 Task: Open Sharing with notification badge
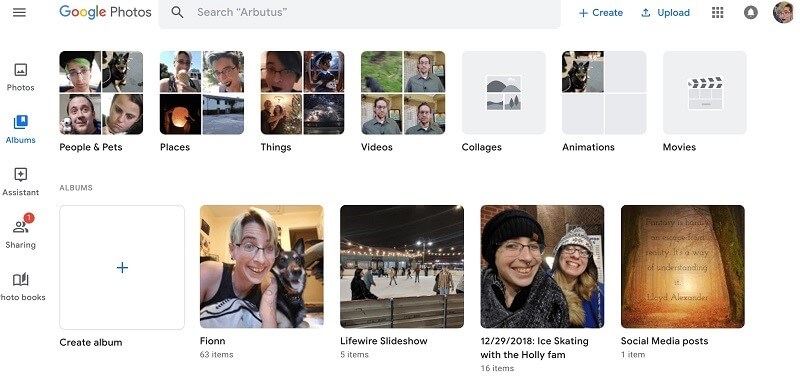tap(20, 232)
